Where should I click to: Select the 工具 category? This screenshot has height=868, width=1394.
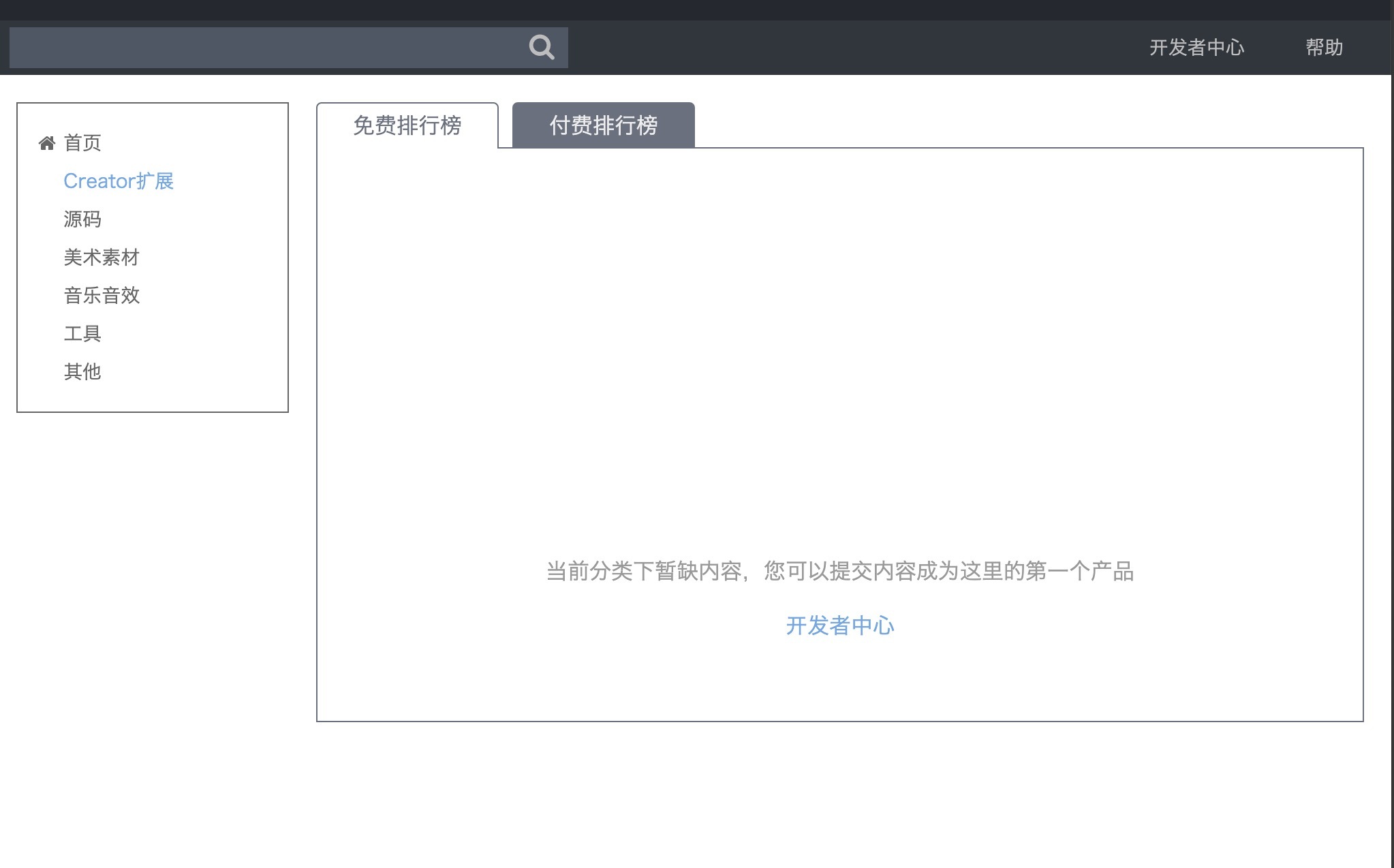[x=82, y=334]
